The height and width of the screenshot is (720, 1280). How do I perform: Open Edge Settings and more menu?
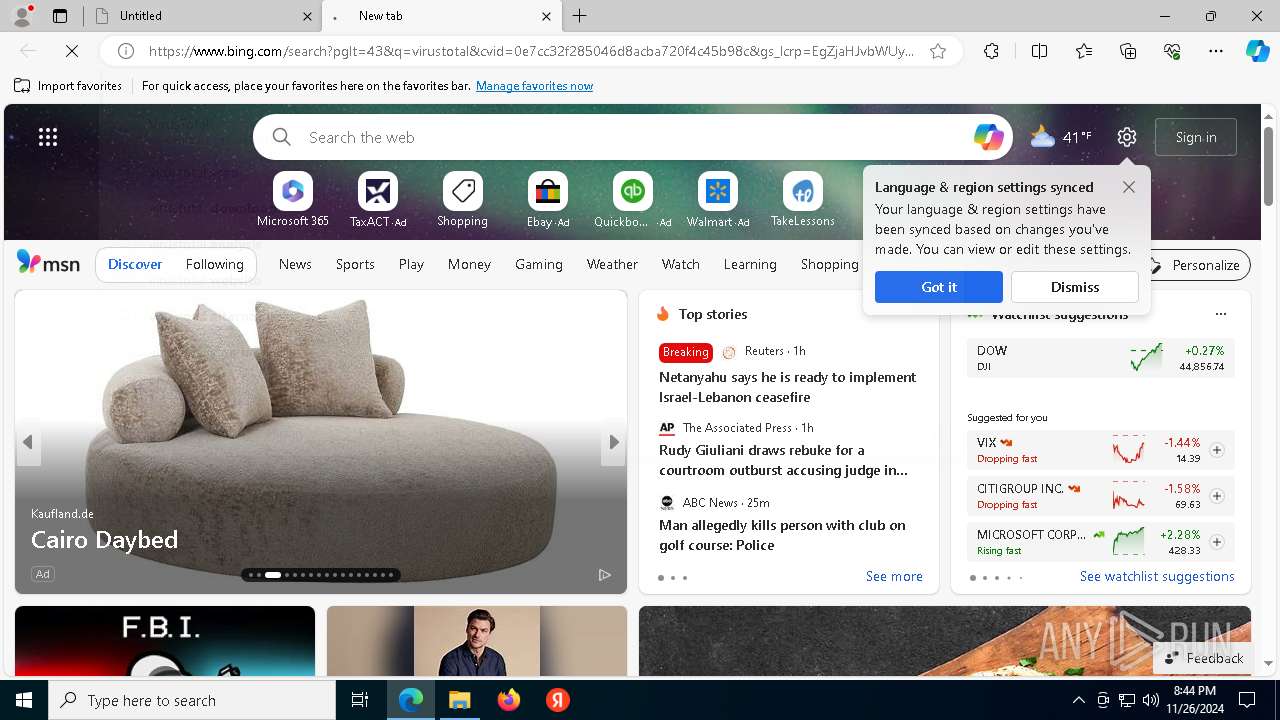coord(1216,51)
